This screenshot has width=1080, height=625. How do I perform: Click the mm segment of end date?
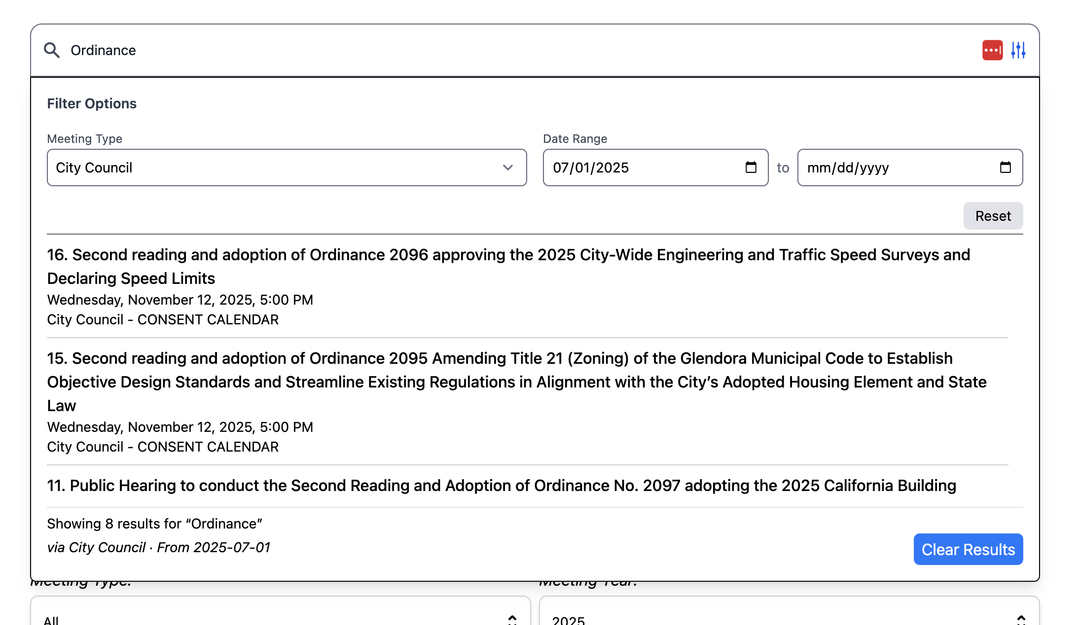coord(818,168)
